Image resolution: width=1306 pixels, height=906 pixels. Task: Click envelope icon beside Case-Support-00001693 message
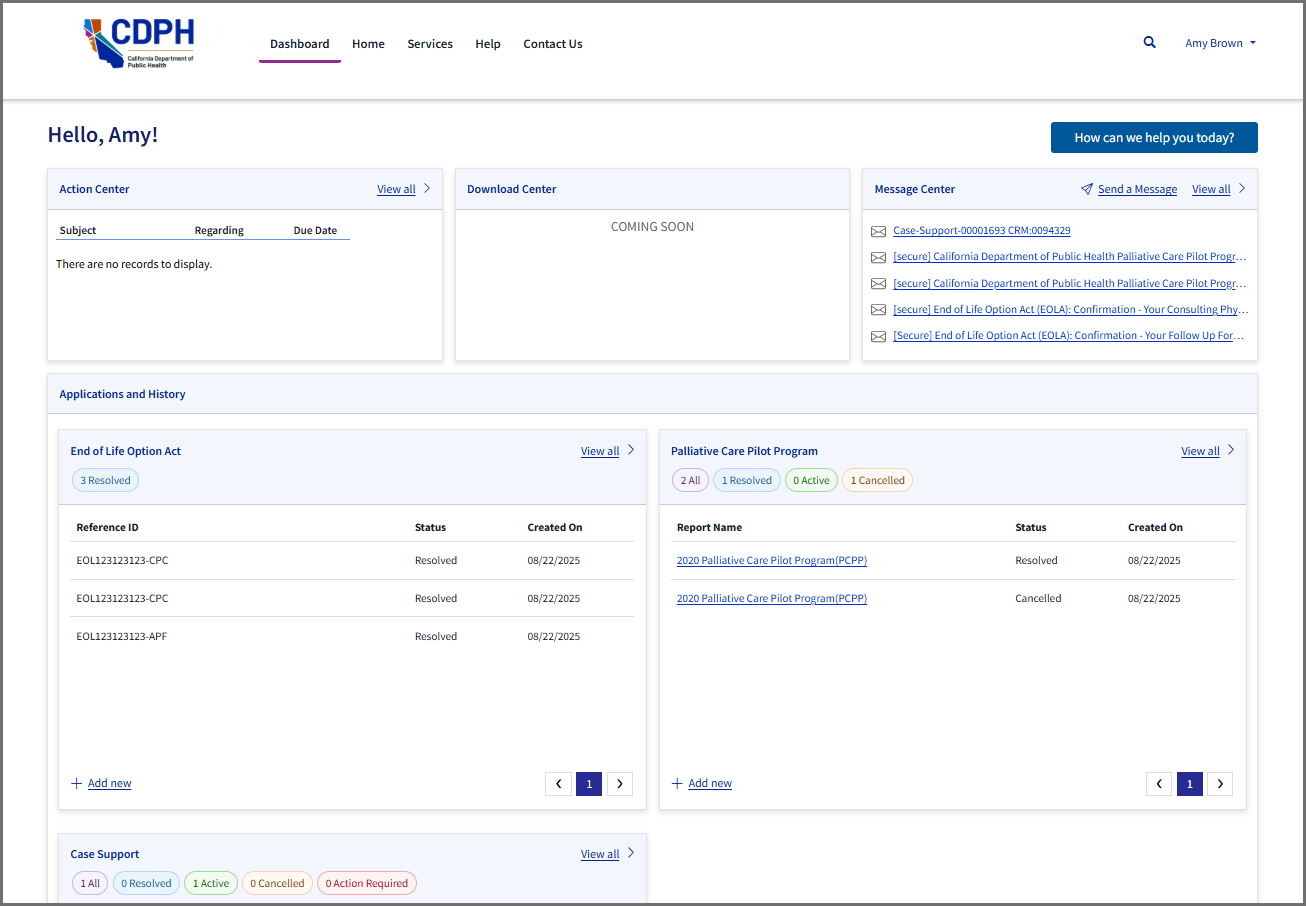(x=878, y=231)
